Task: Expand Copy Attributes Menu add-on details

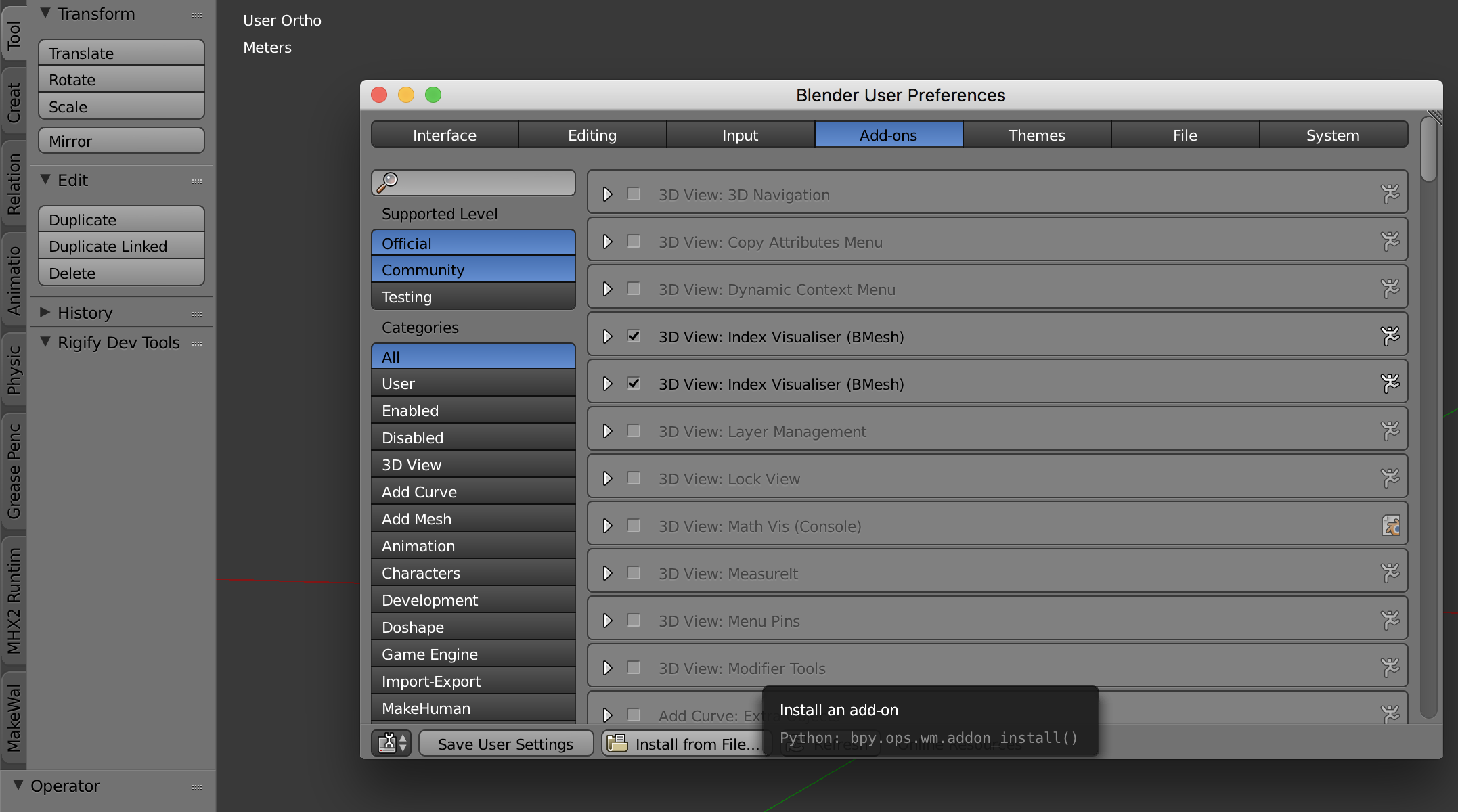Action: (607, 242)
